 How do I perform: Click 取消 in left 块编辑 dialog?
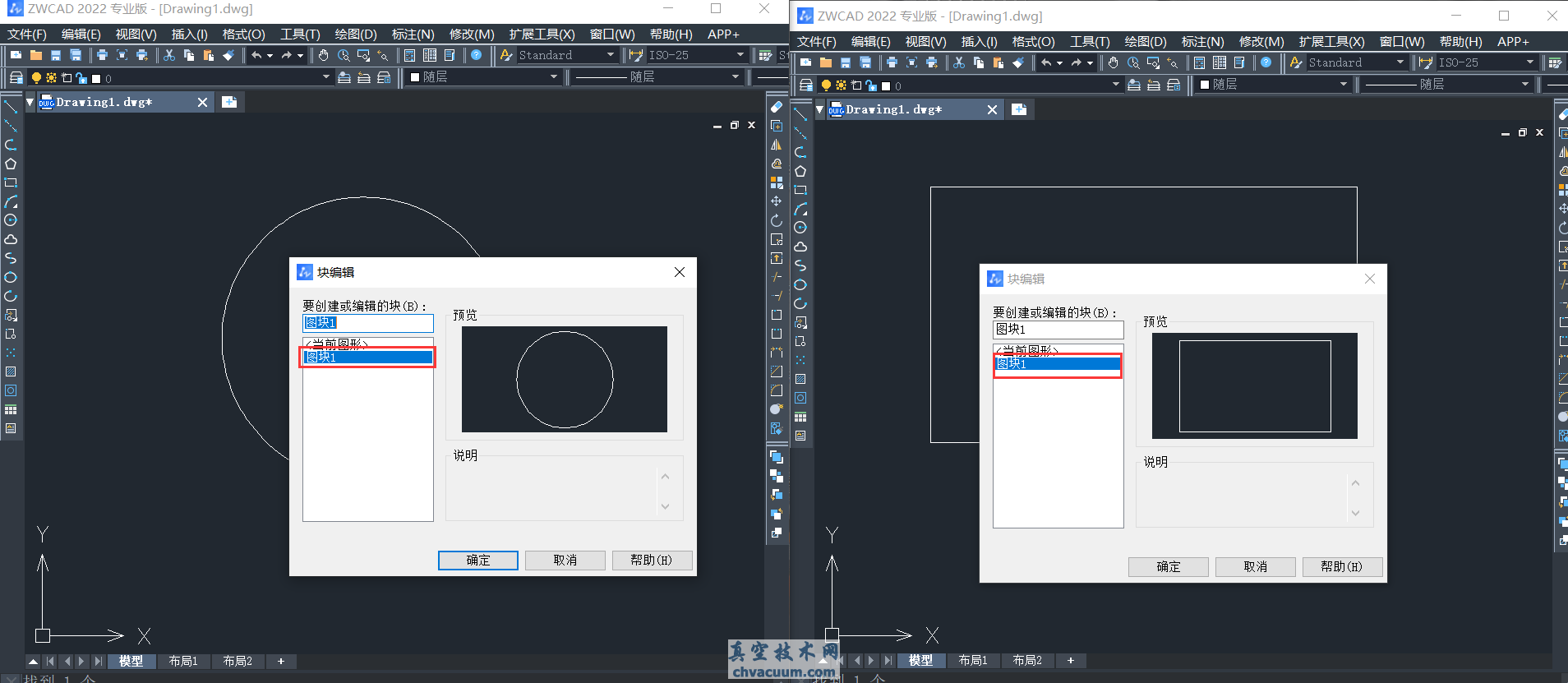(x=565, y=561)
